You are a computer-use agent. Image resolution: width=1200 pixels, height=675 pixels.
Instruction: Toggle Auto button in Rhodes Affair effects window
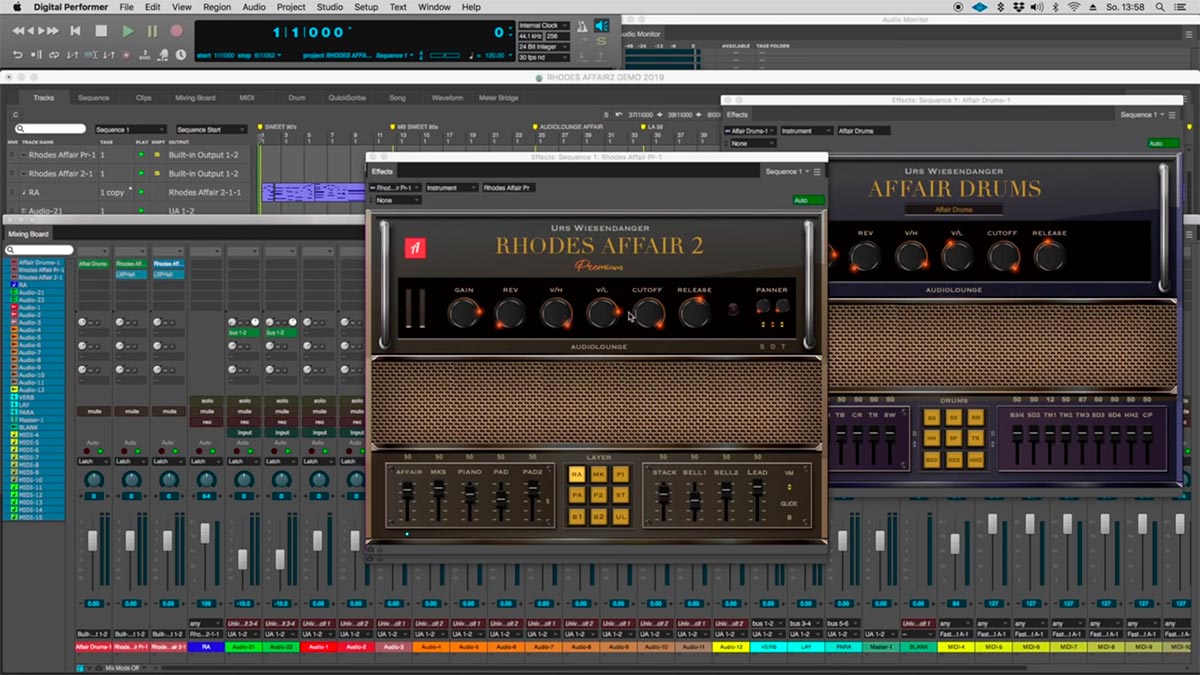807,200
